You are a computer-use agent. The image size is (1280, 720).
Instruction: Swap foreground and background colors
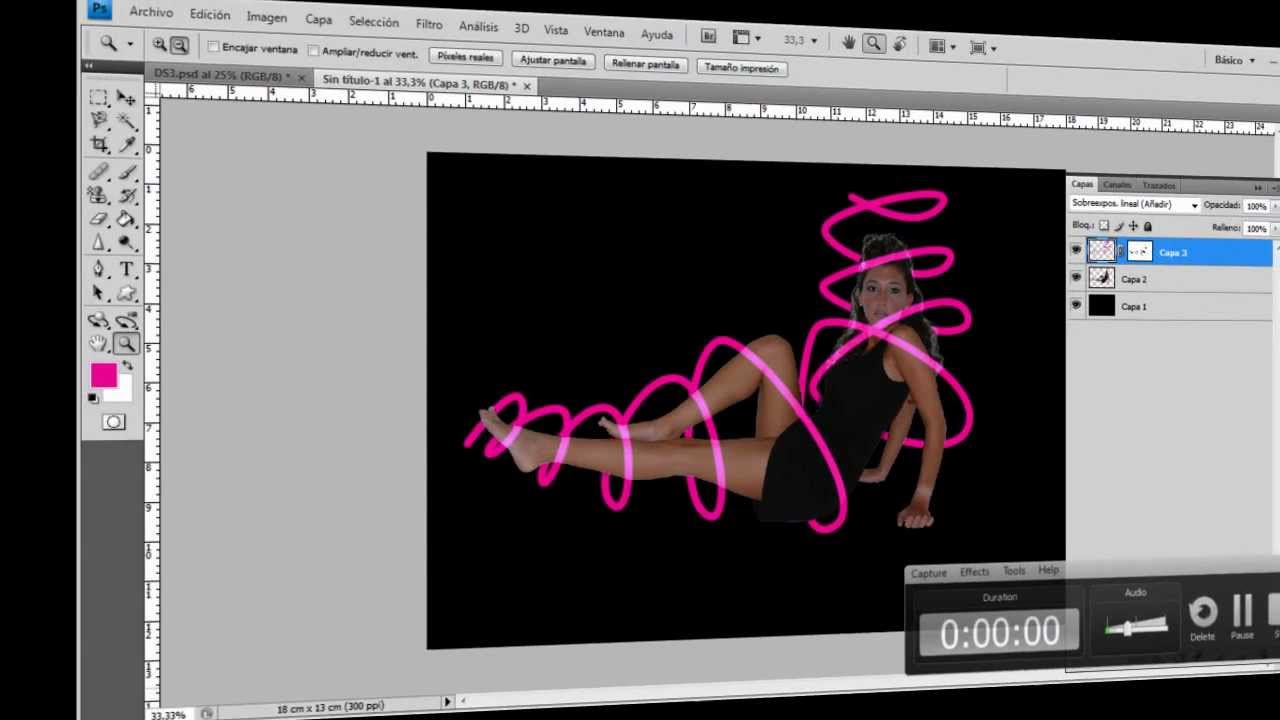pos(126,367)
